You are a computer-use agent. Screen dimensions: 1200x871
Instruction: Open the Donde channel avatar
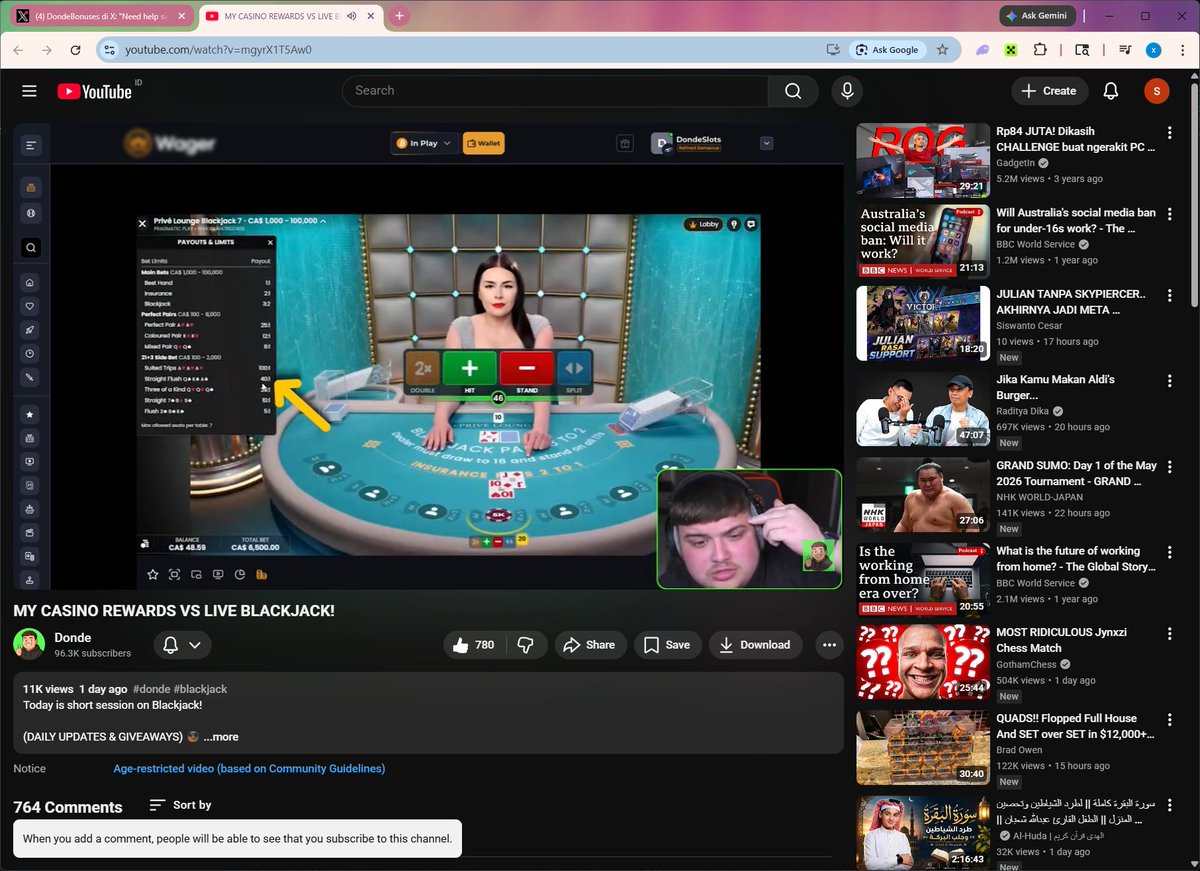pos(29,644)
